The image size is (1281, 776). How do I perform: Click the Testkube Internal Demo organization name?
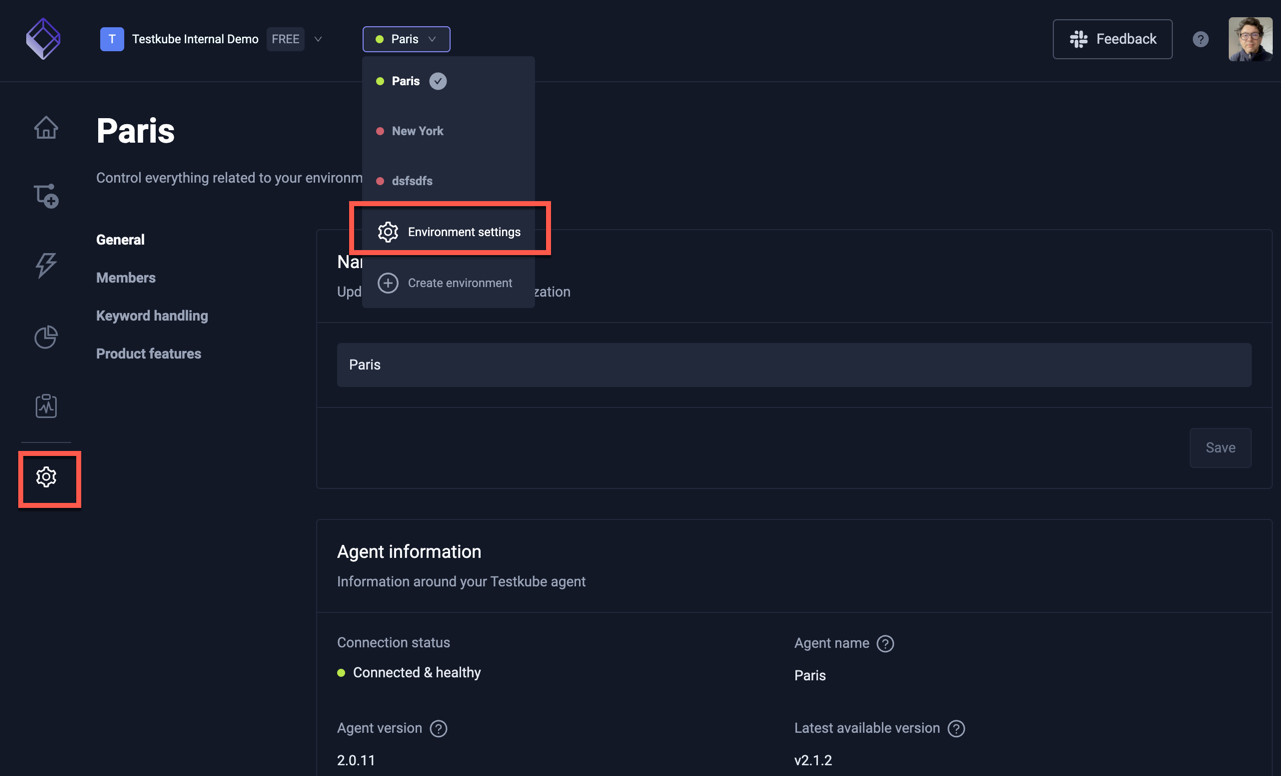click(195, 39)
